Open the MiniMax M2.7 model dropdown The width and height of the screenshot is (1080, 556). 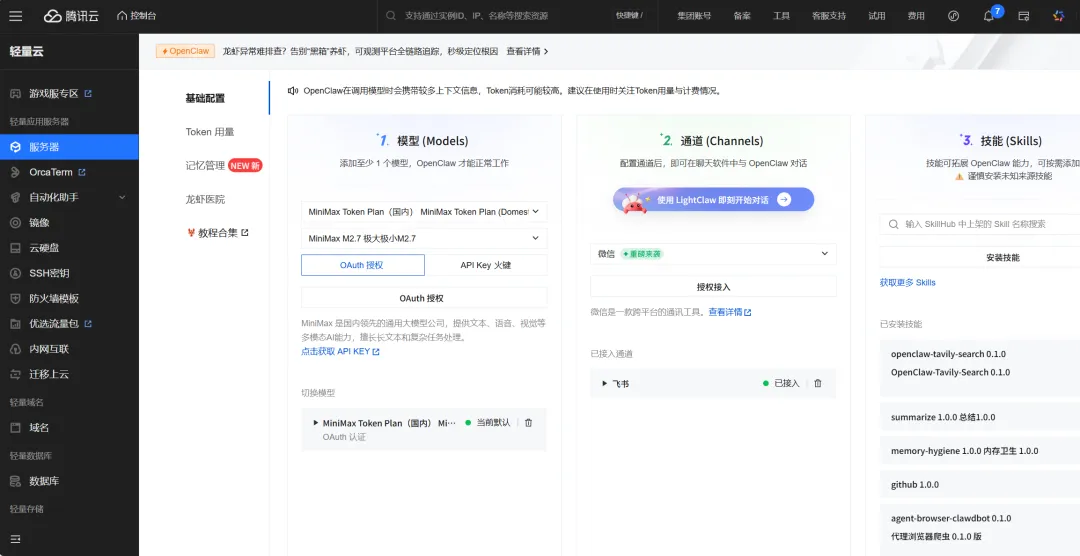point(424,238)
